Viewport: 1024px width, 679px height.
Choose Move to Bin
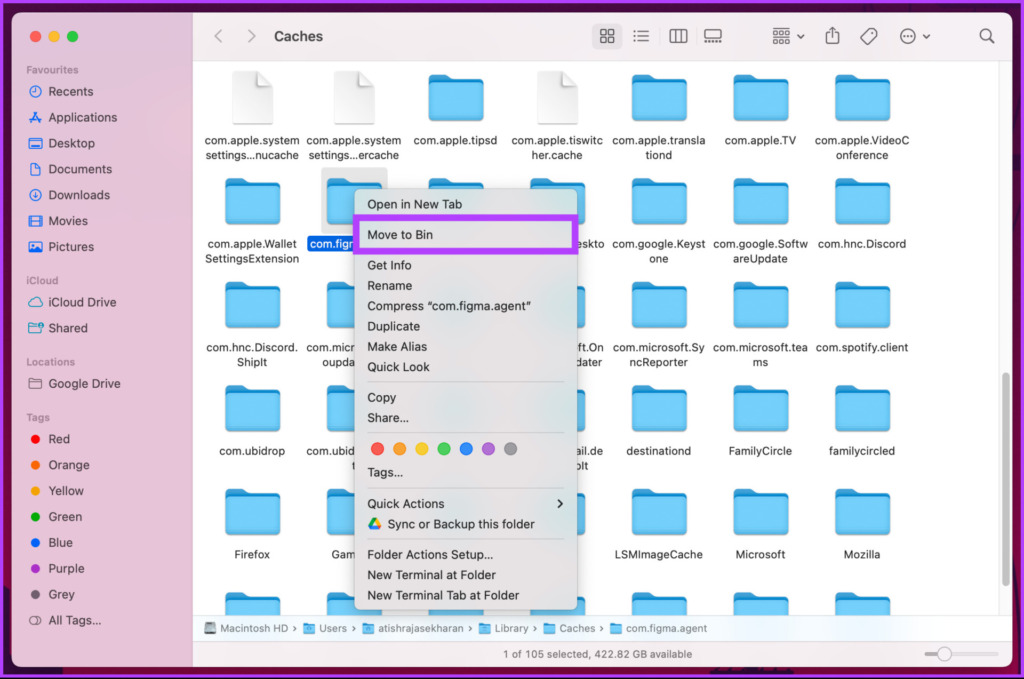click(465, 234)
